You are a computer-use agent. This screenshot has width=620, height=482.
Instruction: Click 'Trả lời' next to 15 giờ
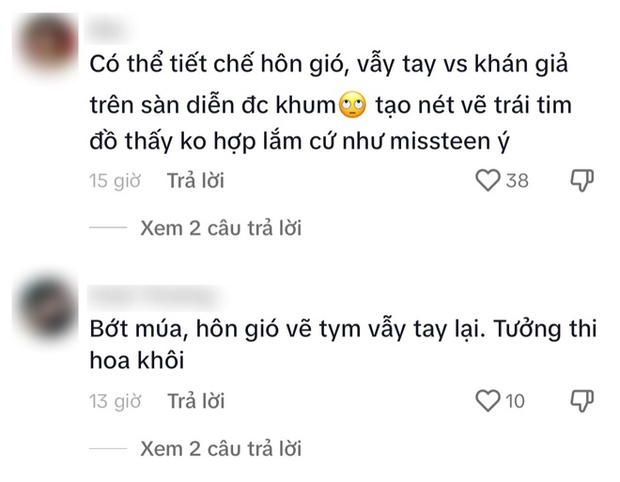click(196, 181)
